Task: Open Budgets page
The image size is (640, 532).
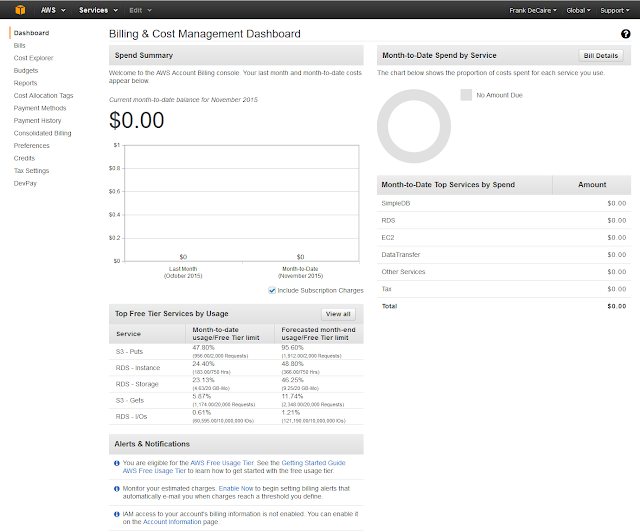Action: pos(26,71)
